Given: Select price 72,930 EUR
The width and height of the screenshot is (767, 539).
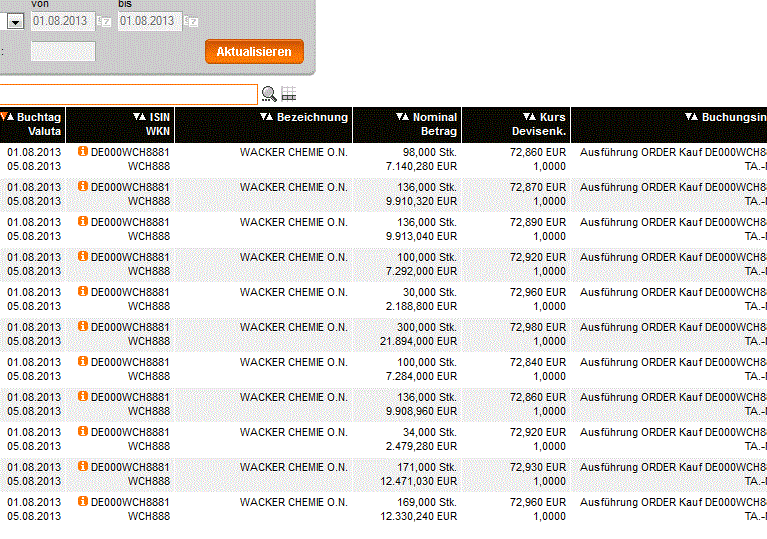Looking at the screenshot, I should click(x=538, y=467).
